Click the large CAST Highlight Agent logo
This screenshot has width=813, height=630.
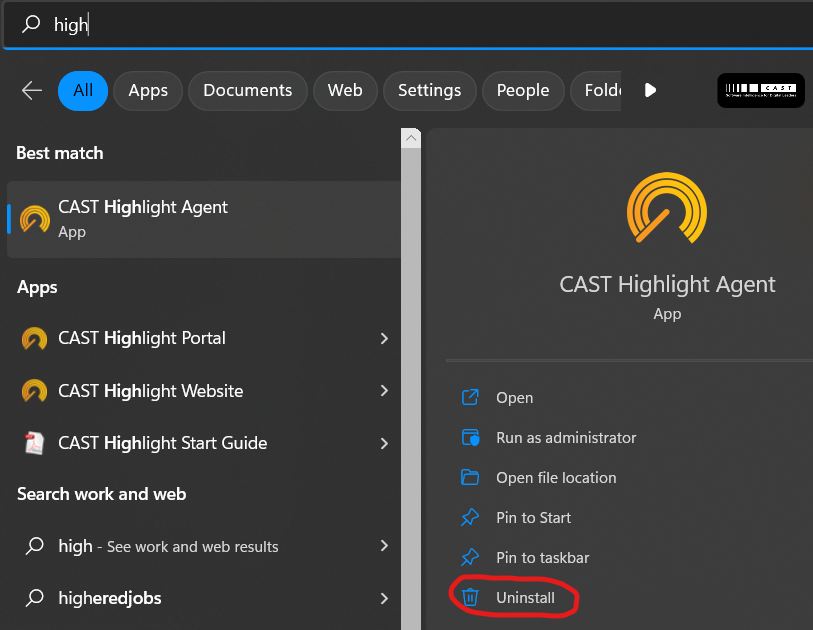point(667,208)
